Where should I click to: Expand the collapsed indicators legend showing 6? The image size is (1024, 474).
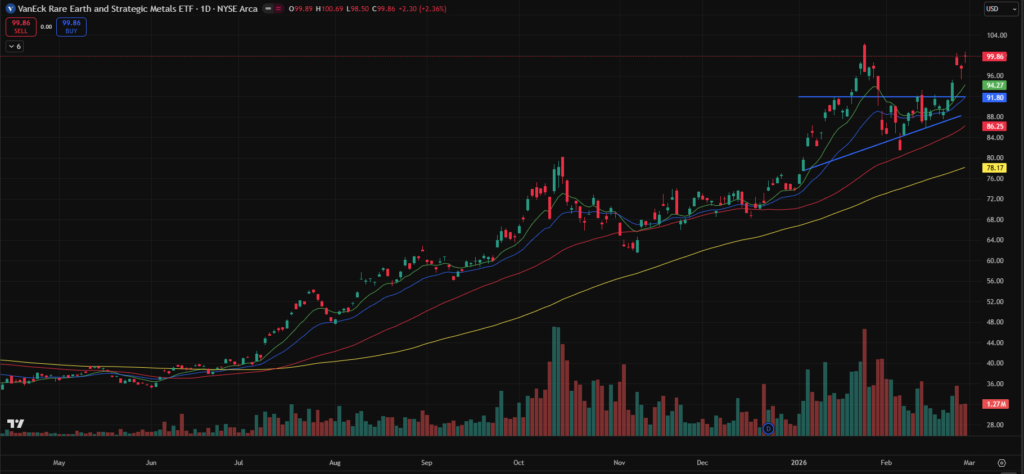coord(16,46)
